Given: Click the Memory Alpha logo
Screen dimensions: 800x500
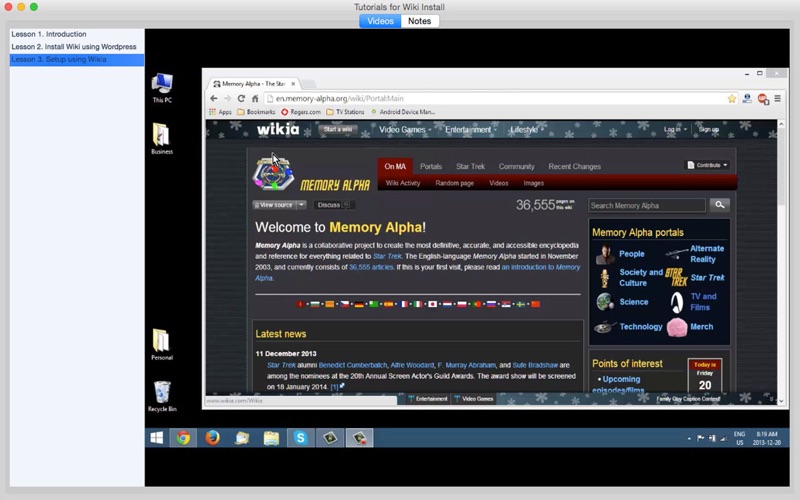Looking at the screenshot, I should [x=311, y=173].
